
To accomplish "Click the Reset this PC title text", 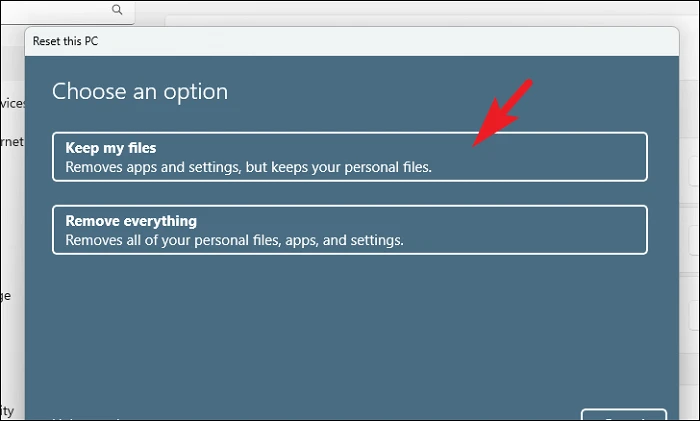I will pos(65,41).
